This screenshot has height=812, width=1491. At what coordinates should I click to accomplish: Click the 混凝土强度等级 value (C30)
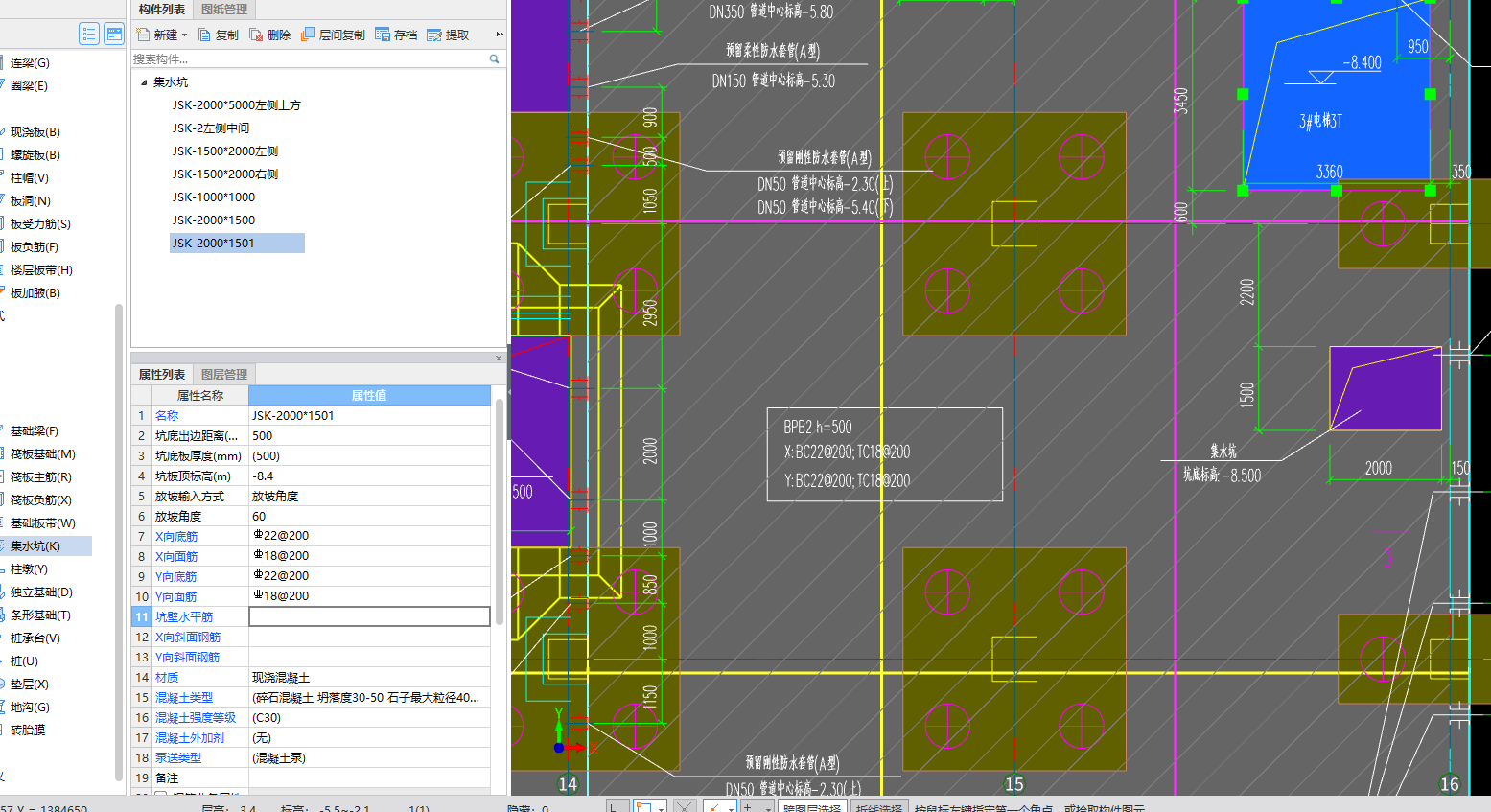pyautogui.click(x=369, y=717)
